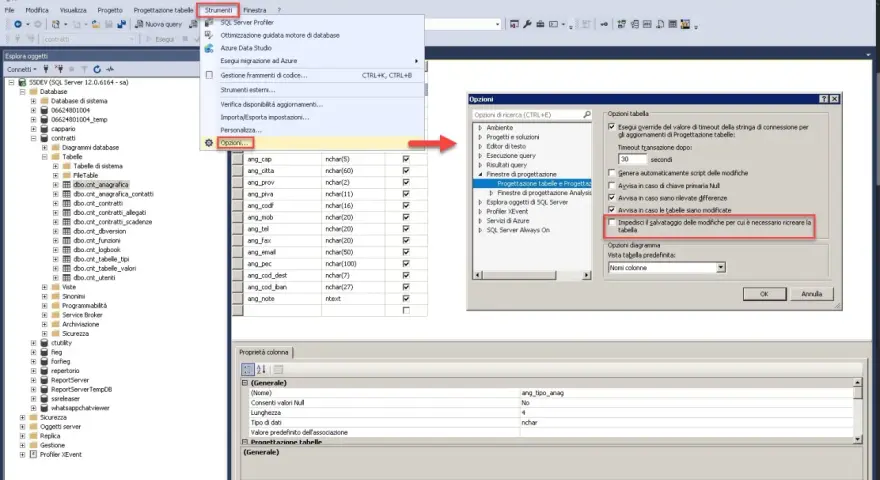Click the categorized view icon in Proprietà colonna
Image resolution: width=880 pixels, height=480 pixels.
[248, 369]
